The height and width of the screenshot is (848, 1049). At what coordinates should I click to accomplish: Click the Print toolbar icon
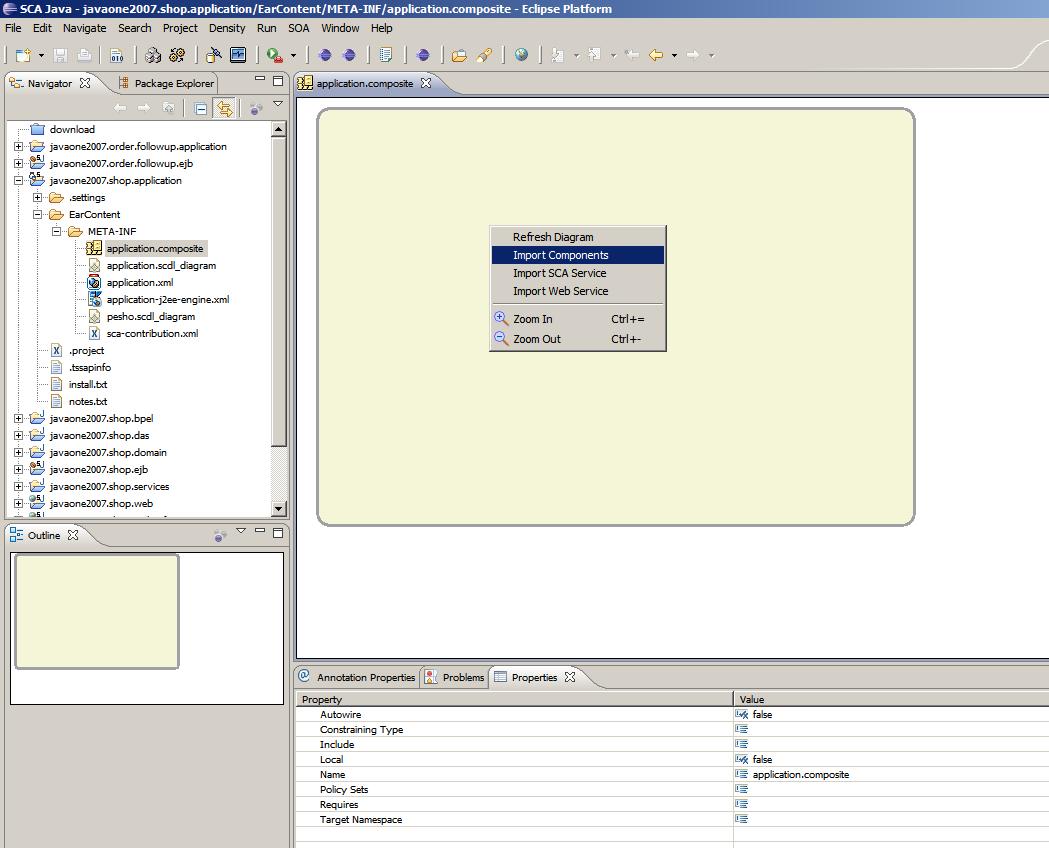click(x=84, y=55)
